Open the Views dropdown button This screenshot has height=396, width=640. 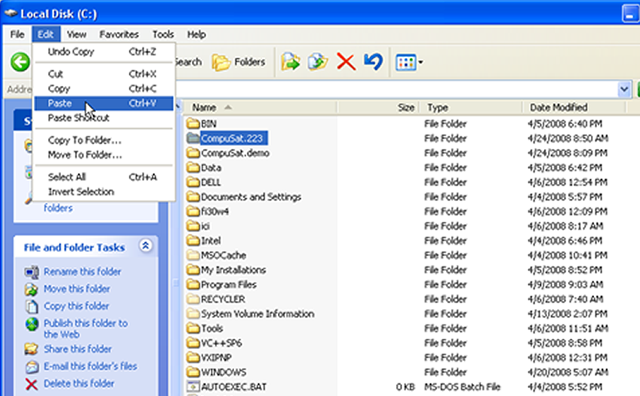tap(409, 62)
